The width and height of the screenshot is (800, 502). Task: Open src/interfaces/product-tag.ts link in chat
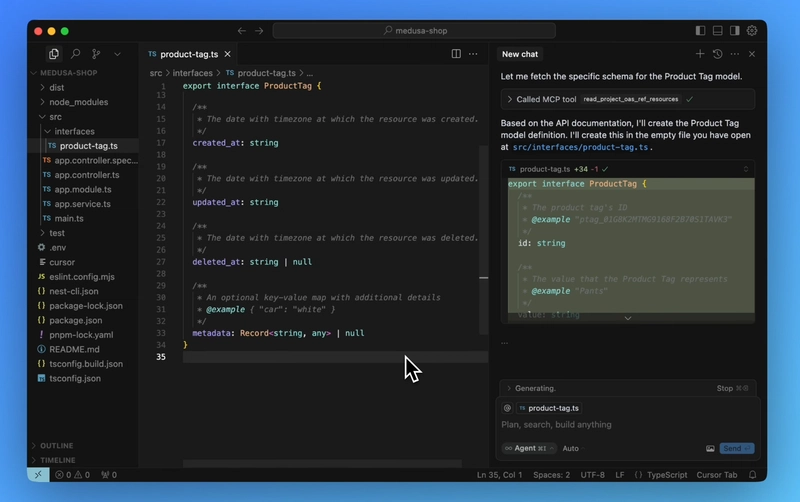580,147
